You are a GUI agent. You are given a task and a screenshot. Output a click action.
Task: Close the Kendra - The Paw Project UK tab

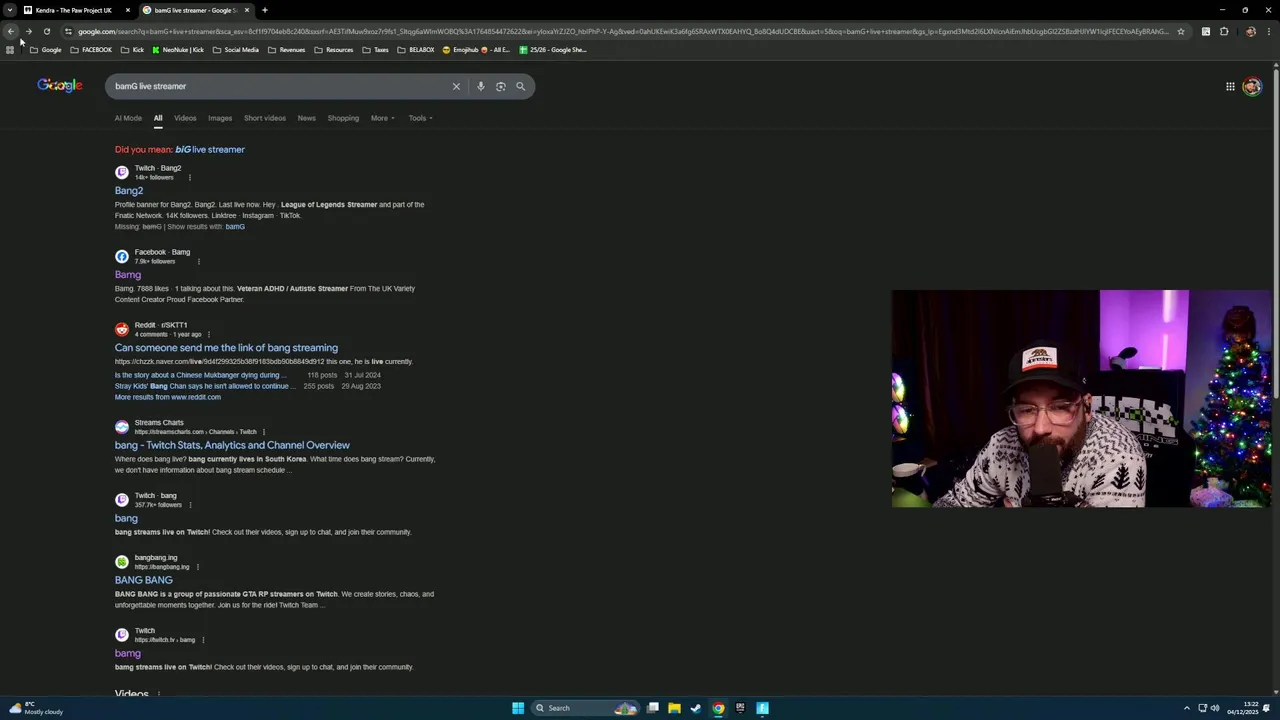point(128,10)
